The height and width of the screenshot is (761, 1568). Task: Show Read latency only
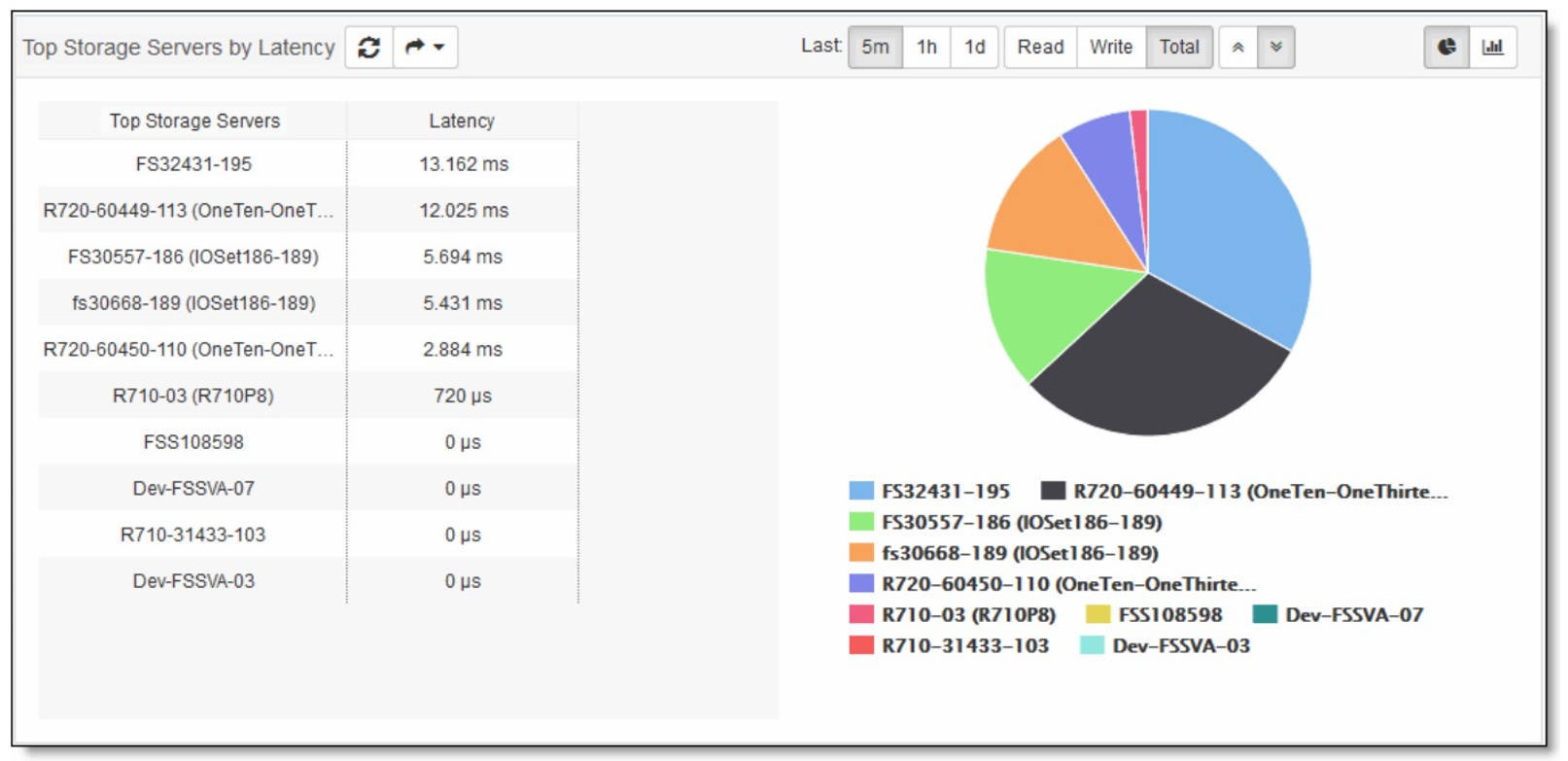[1040, 47]
